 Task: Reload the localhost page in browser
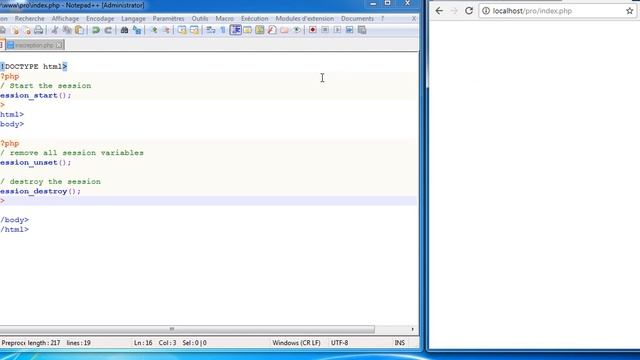(469, 11)
